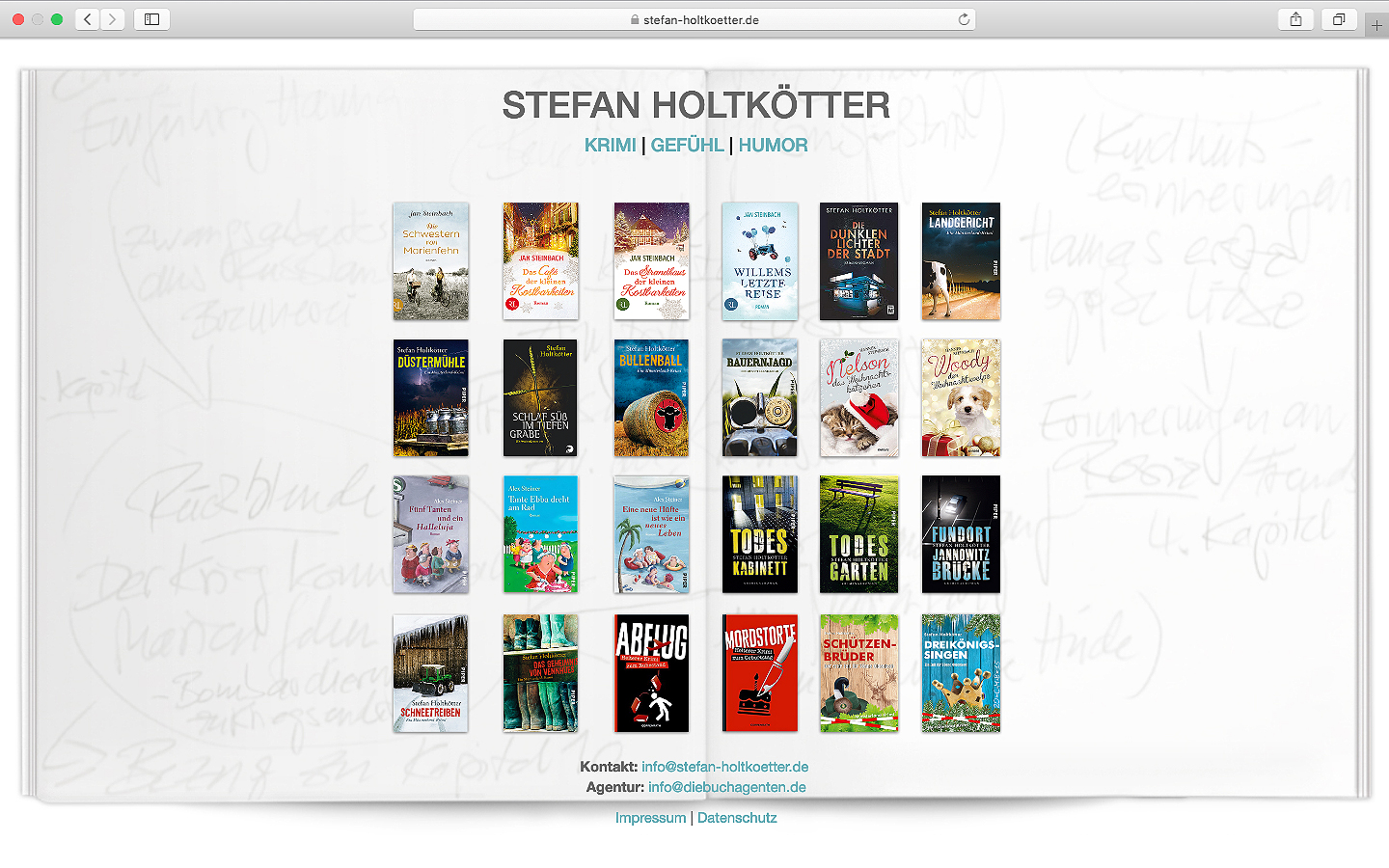Open book cover Willems letzte Reise
Viewport: 1389px width, 868px height.
760,261
